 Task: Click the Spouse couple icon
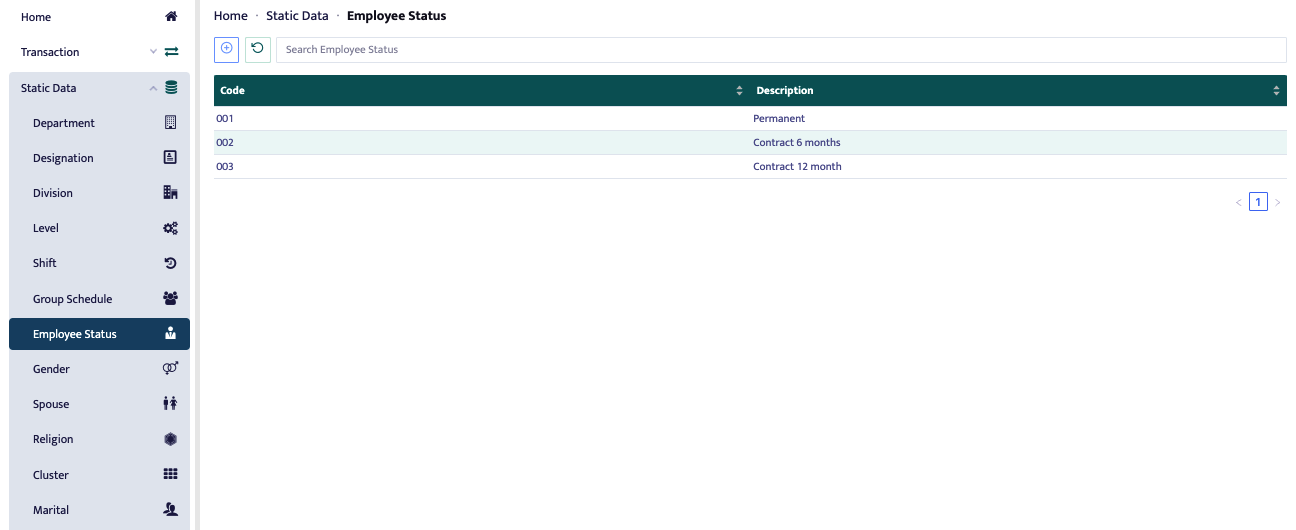click(170, 404)
